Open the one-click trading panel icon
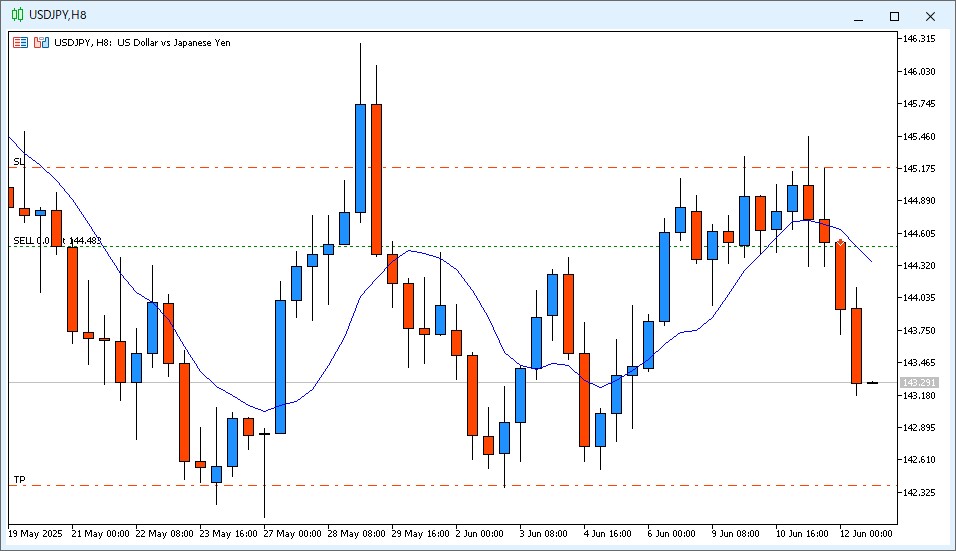956x551 pixels. click(20, 43)
